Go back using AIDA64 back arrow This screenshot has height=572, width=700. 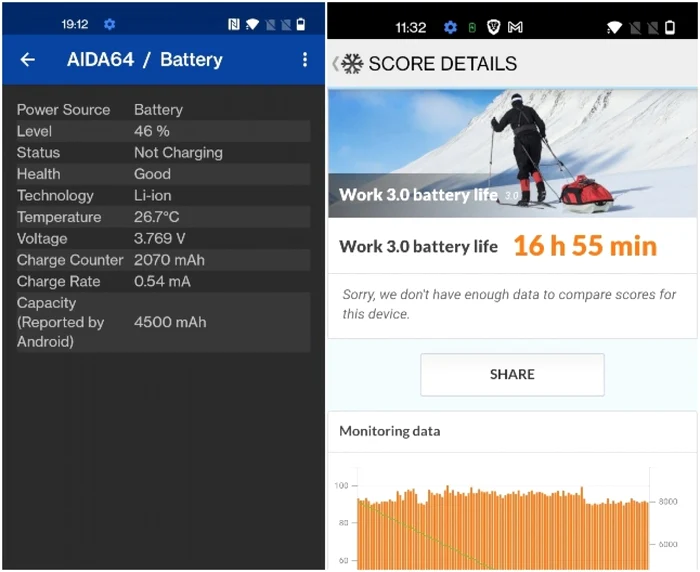(28, 59)
